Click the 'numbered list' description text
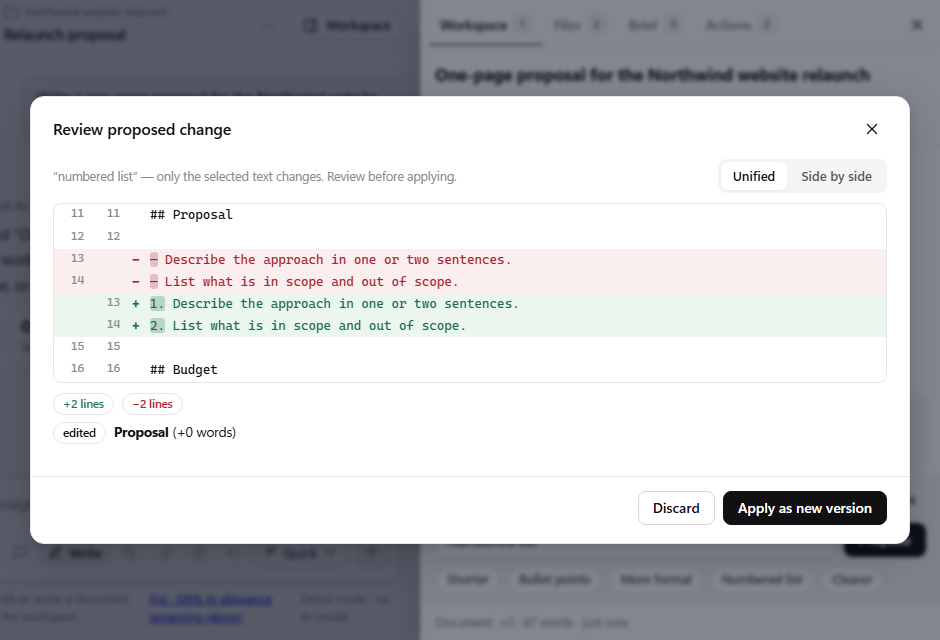 tap(255, 177)
